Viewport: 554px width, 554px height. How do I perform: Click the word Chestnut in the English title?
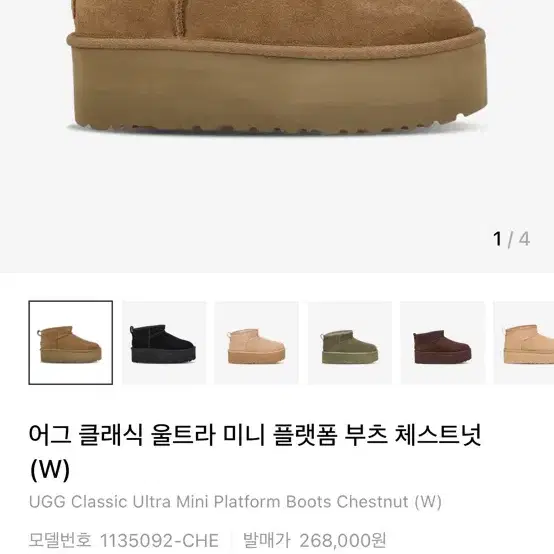click(372, 501)
